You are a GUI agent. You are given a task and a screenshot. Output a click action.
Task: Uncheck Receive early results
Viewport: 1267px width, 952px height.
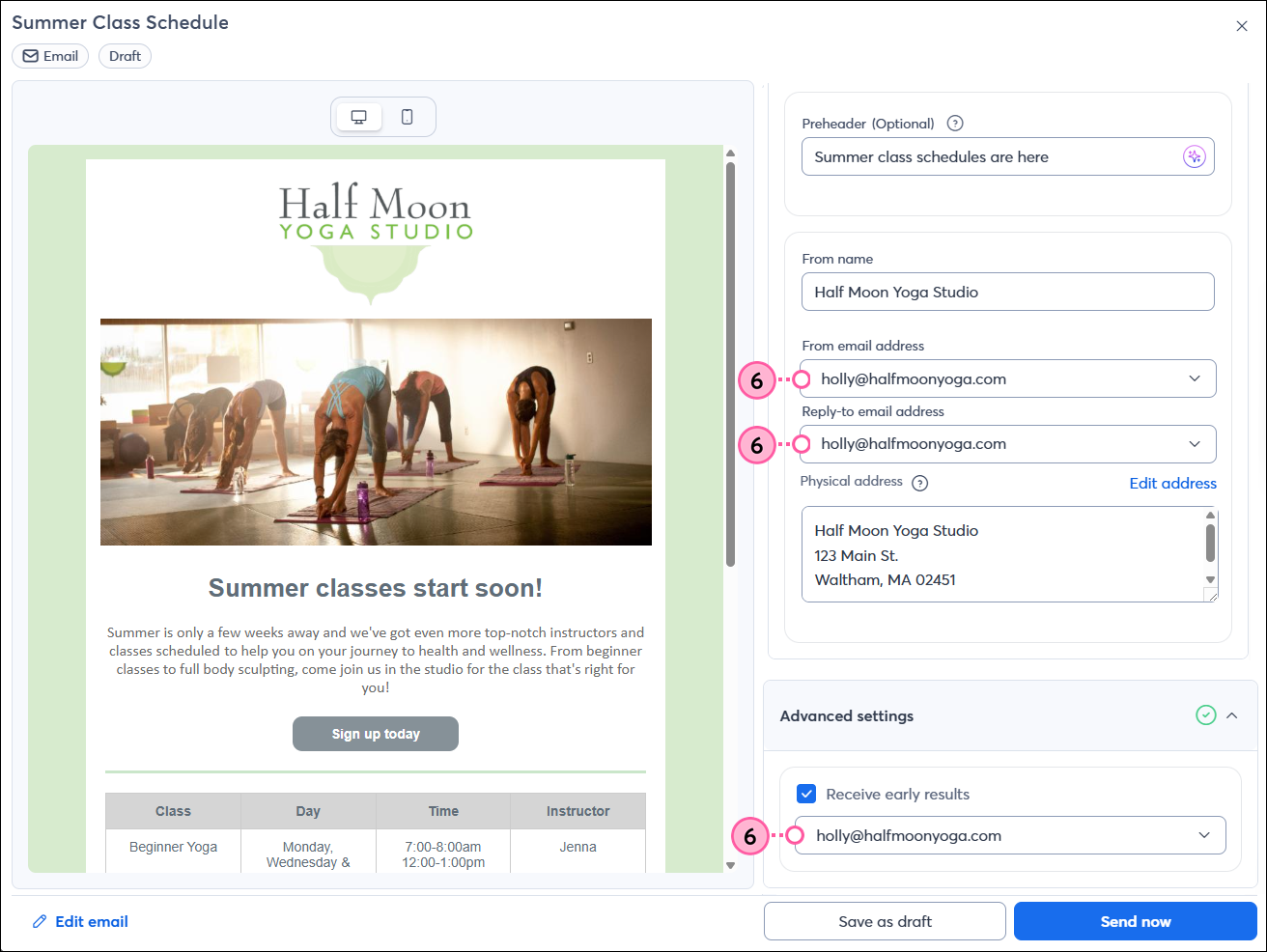coord(806,794)
